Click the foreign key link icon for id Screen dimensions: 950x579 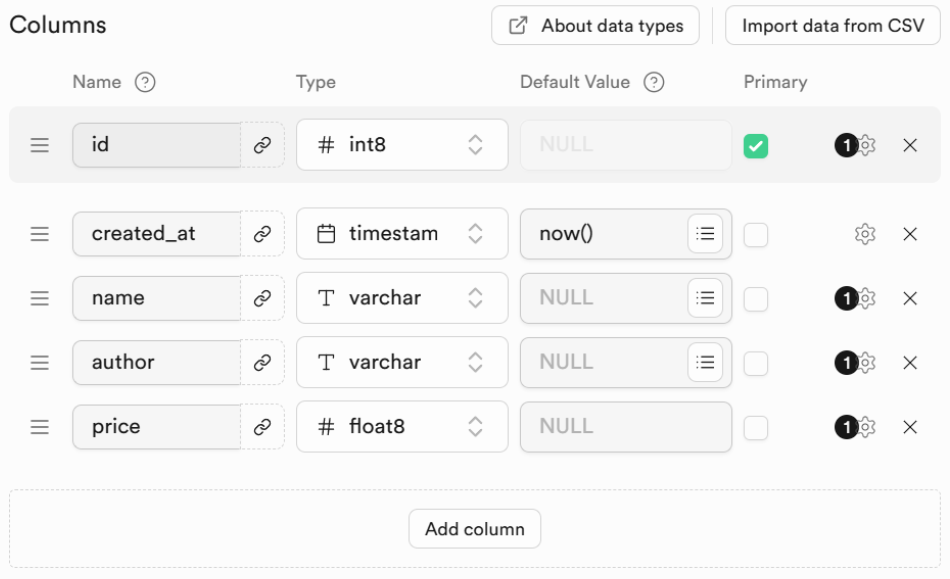[262, 145]
